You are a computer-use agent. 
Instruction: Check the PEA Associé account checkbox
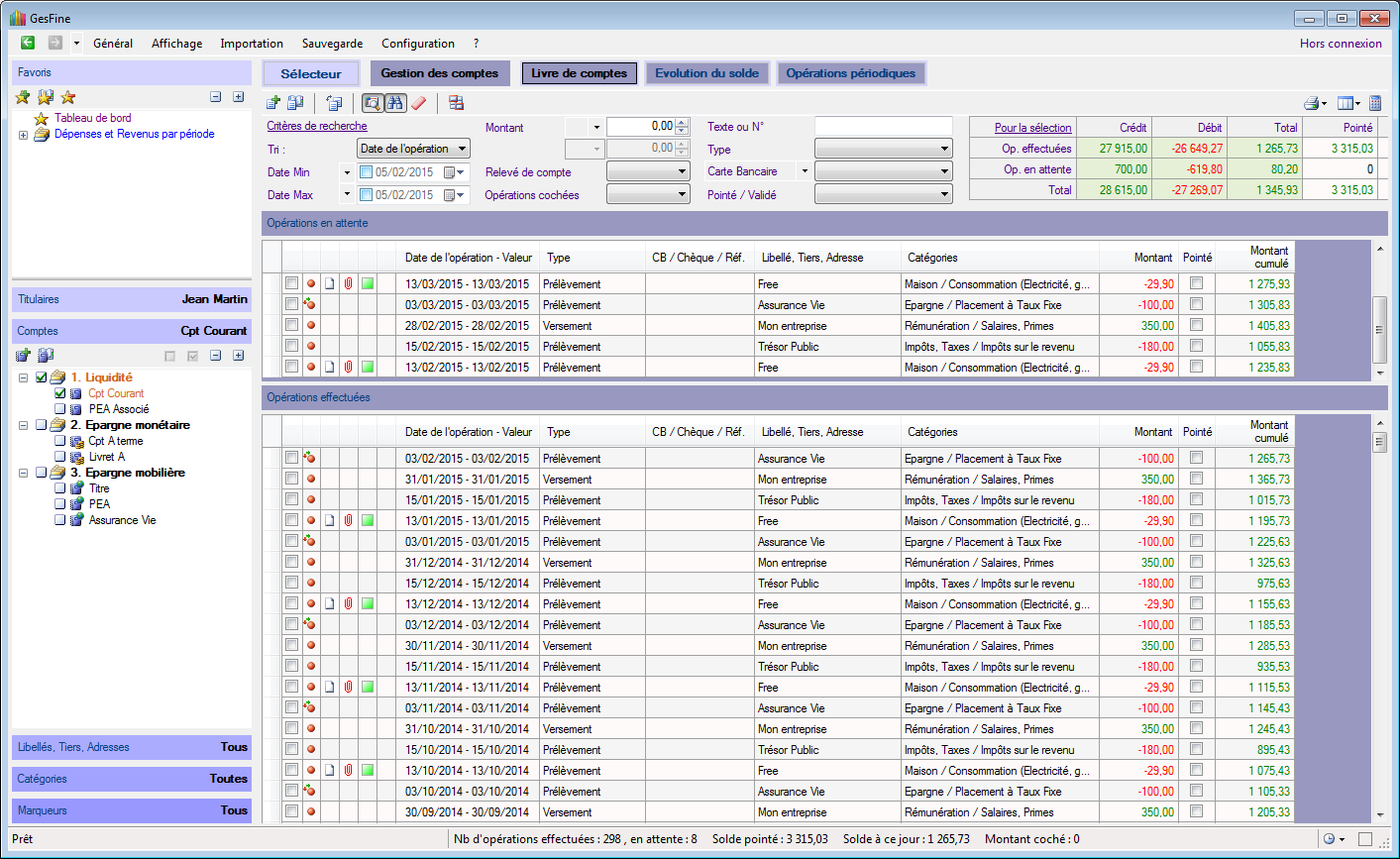click(x=60, y=409)
